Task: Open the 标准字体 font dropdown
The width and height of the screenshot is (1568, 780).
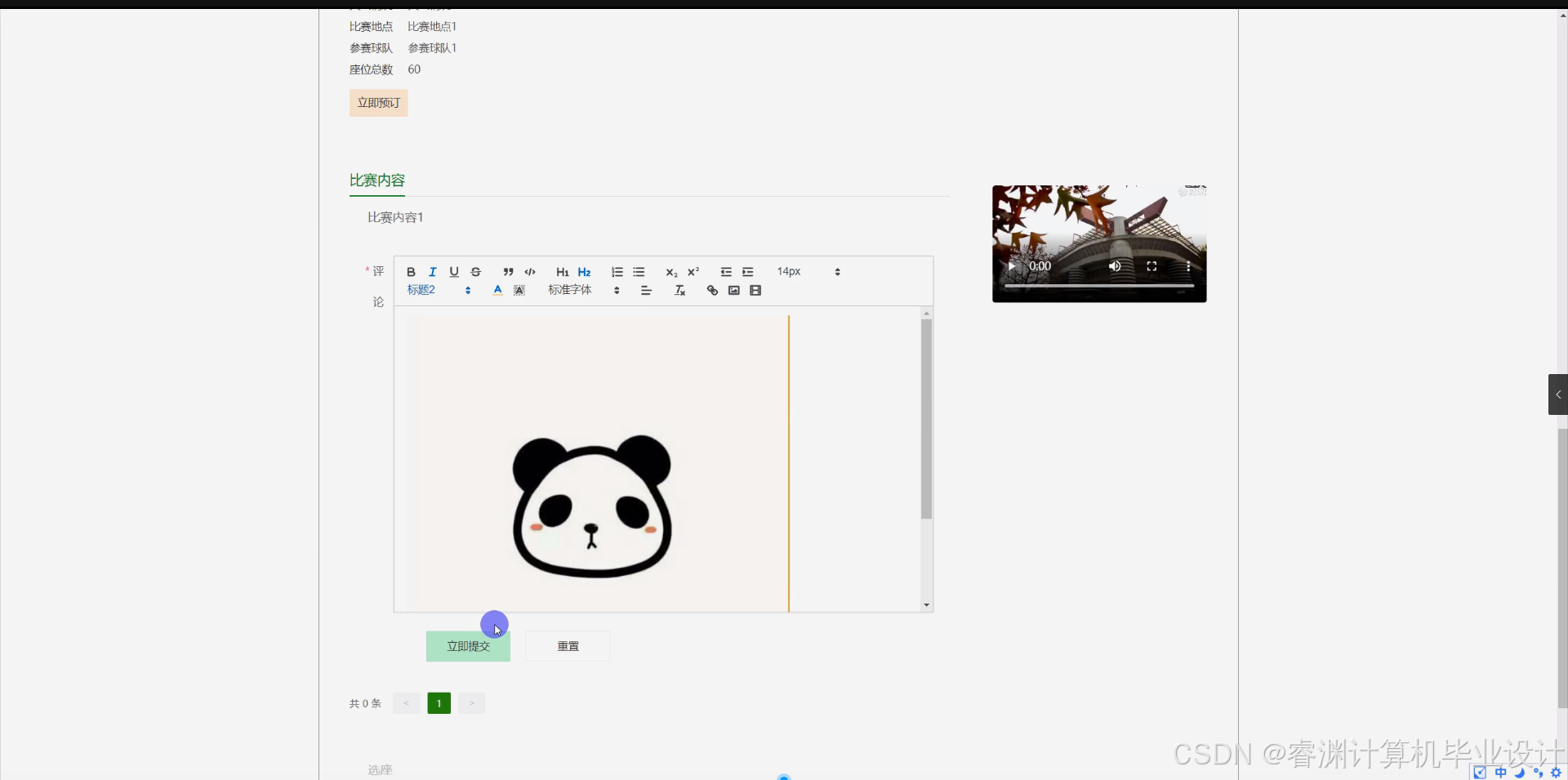Action: (x=584, y=290)
